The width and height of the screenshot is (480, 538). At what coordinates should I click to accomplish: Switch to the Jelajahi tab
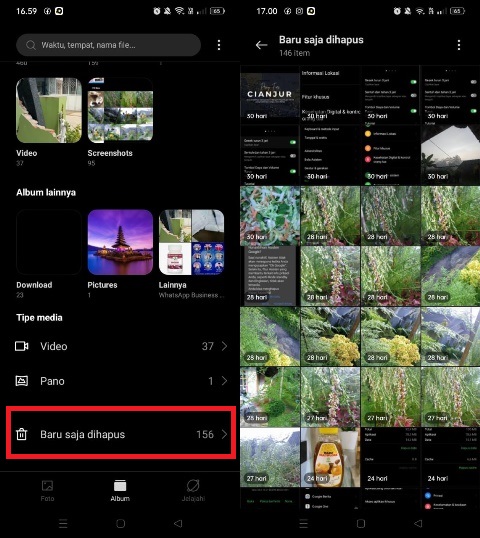click(193, 491)
